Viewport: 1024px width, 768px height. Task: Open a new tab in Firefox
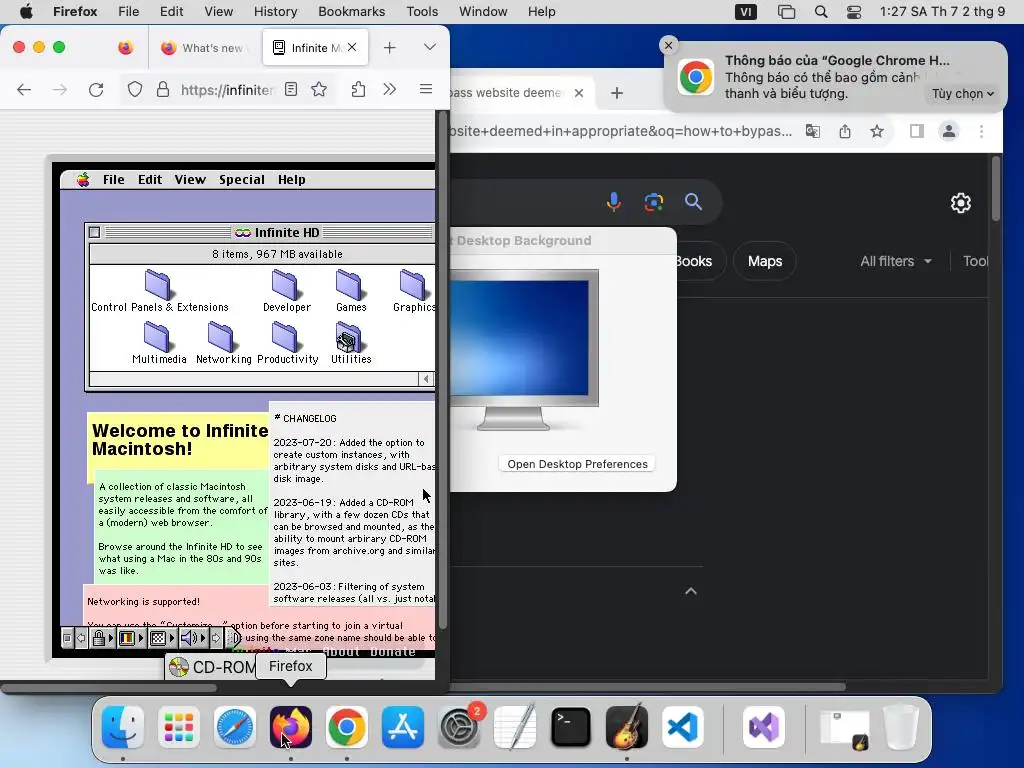[389, 48]
